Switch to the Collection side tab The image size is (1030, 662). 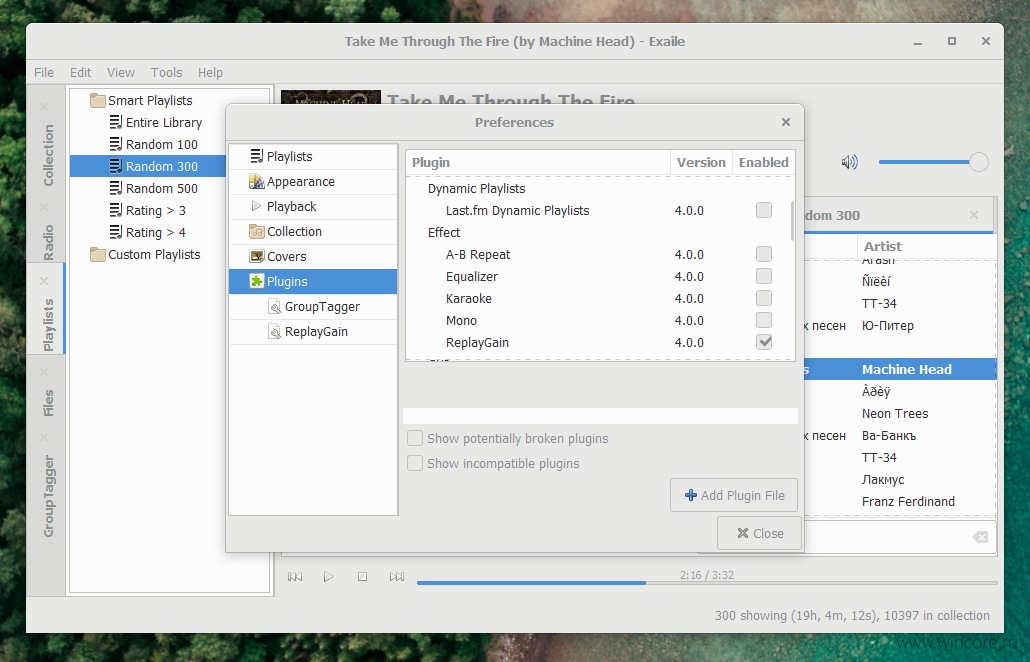(48, 155)
